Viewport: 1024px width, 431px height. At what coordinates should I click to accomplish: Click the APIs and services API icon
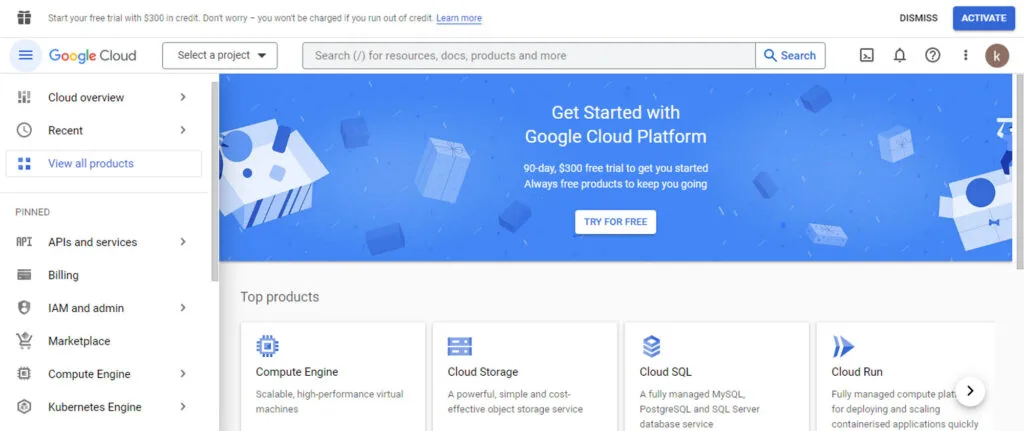click(x=24, y=242)
